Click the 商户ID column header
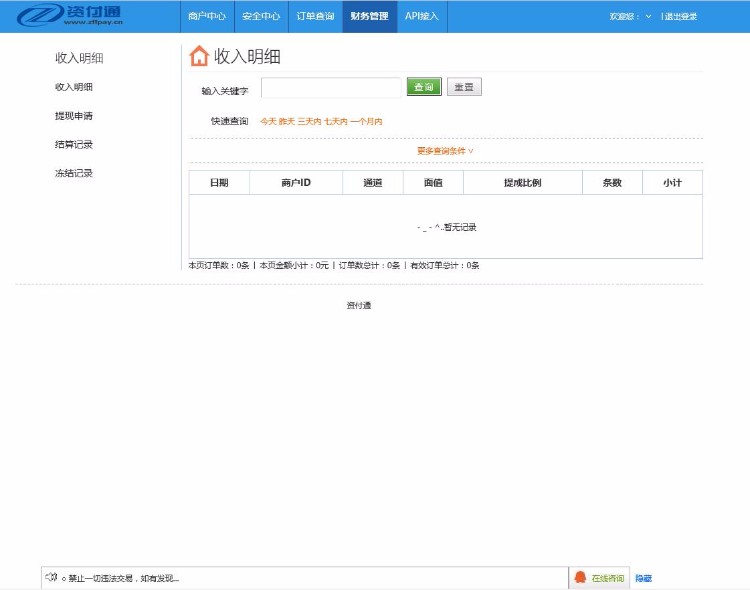 [x=296, y=182]
